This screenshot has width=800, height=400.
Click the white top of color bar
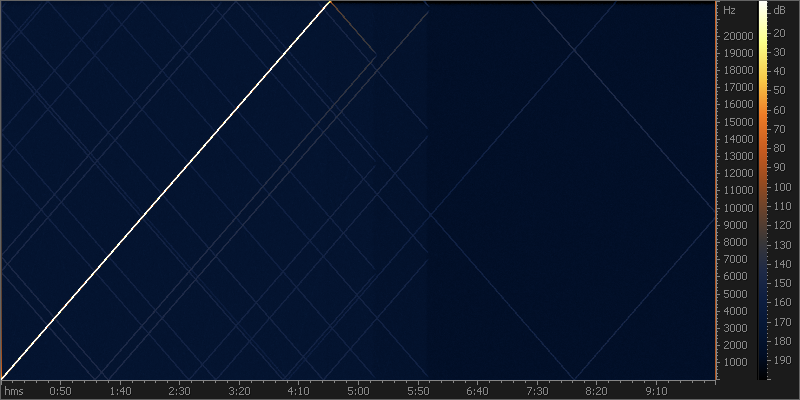pyautogui.click(x=763, y=8)
